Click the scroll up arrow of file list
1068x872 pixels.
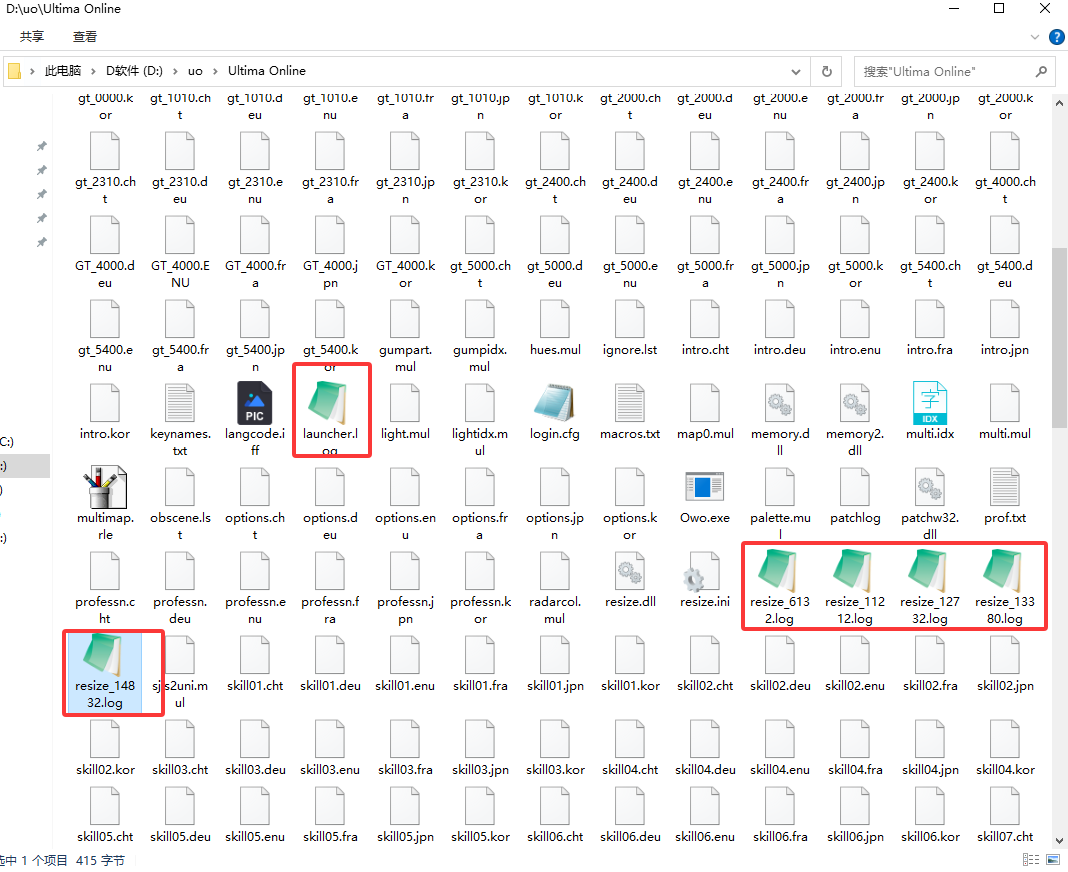(1059, 104)
